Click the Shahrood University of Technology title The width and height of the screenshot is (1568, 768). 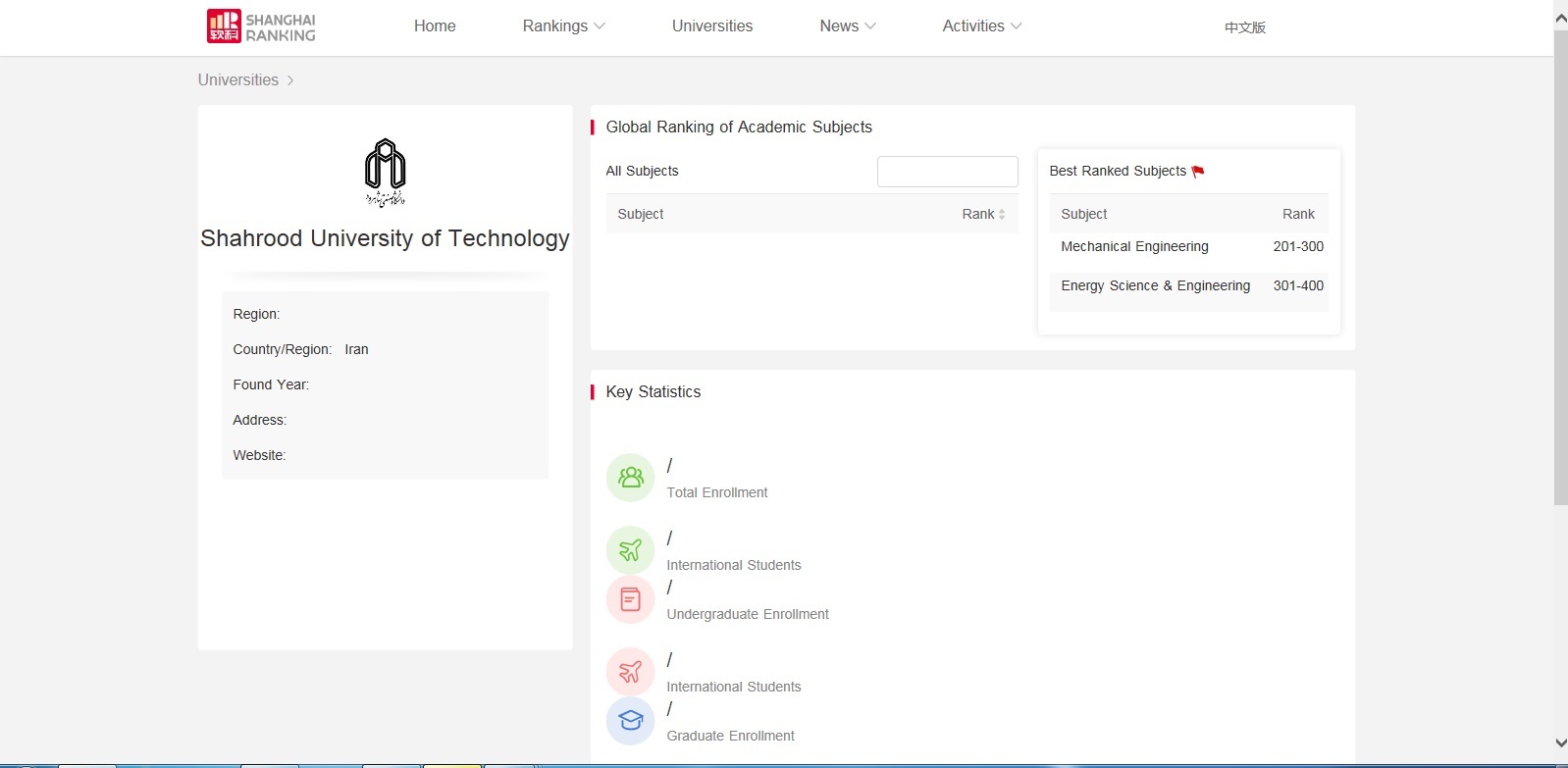point(385,238)
